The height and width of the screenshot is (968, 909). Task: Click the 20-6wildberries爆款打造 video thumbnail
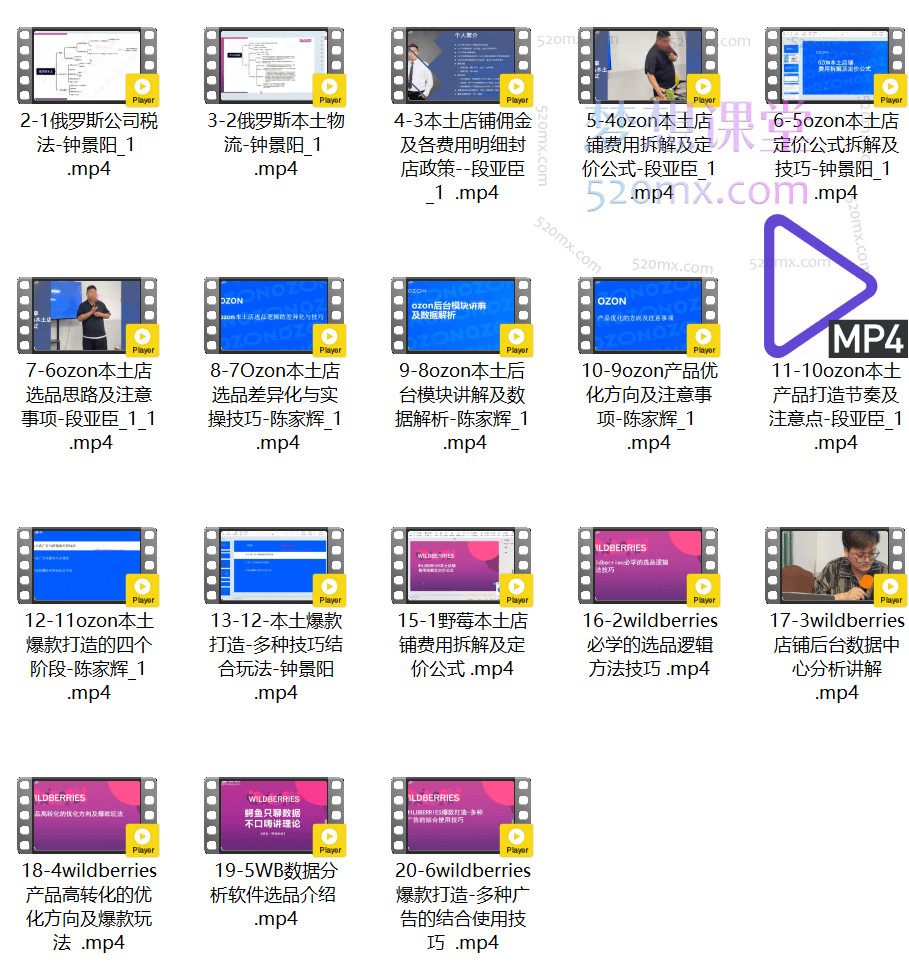462,815
